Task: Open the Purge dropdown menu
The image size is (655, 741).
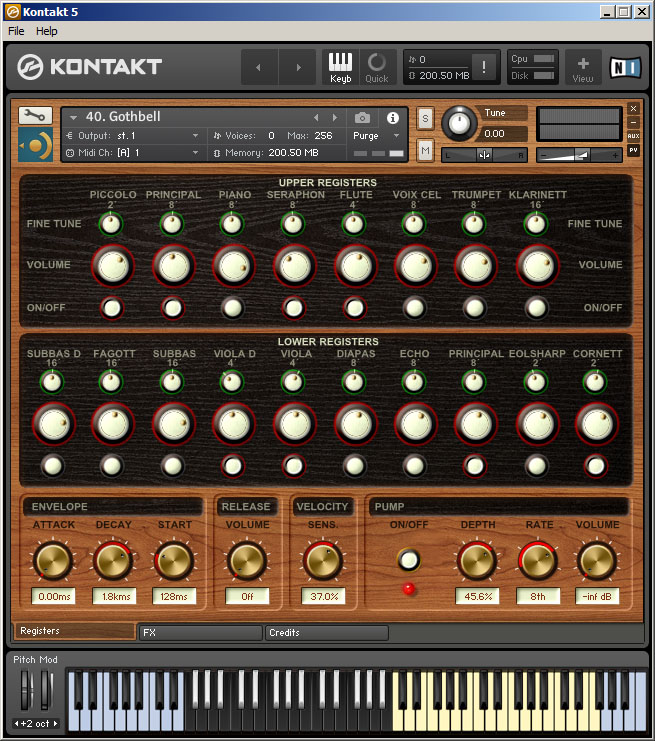Action: [376, 135]
